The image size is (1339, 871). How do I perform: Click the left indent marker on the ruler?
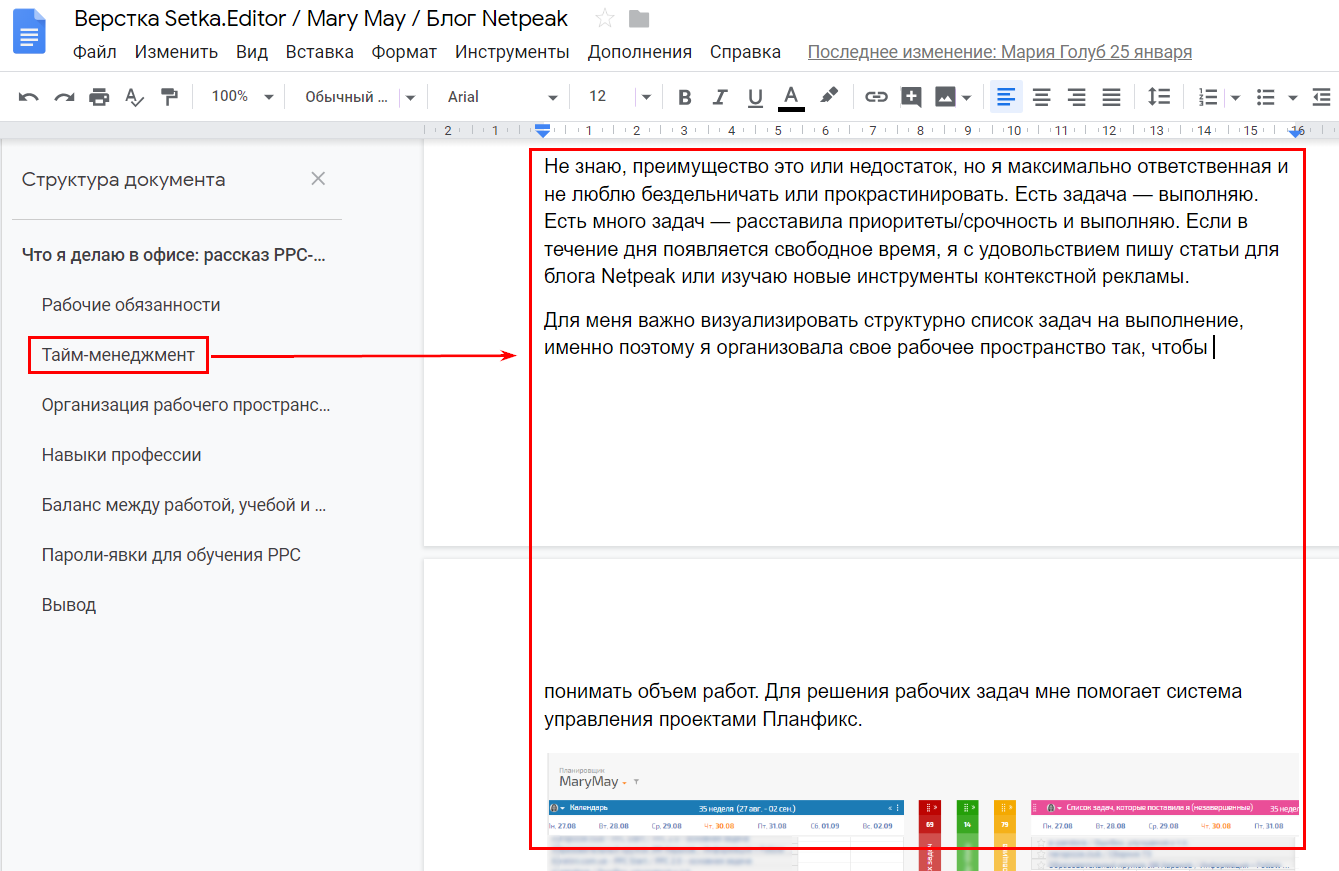coord(542,131)
